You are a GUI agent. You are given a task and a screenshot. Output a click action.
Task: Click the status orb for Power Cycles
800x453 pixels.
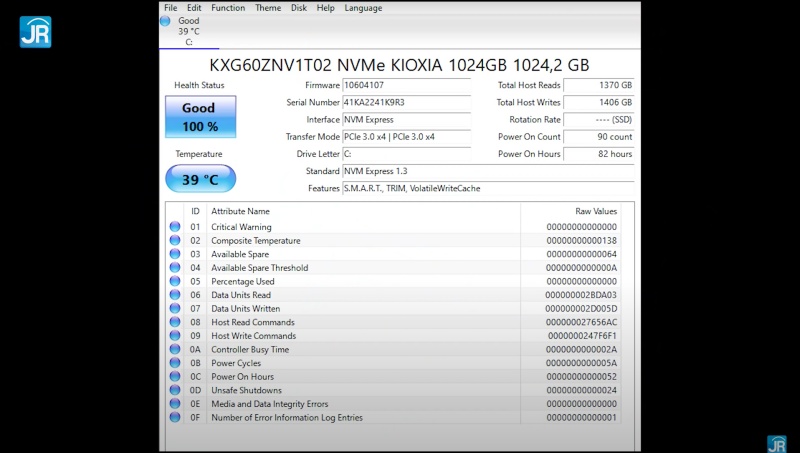point(175,363)
